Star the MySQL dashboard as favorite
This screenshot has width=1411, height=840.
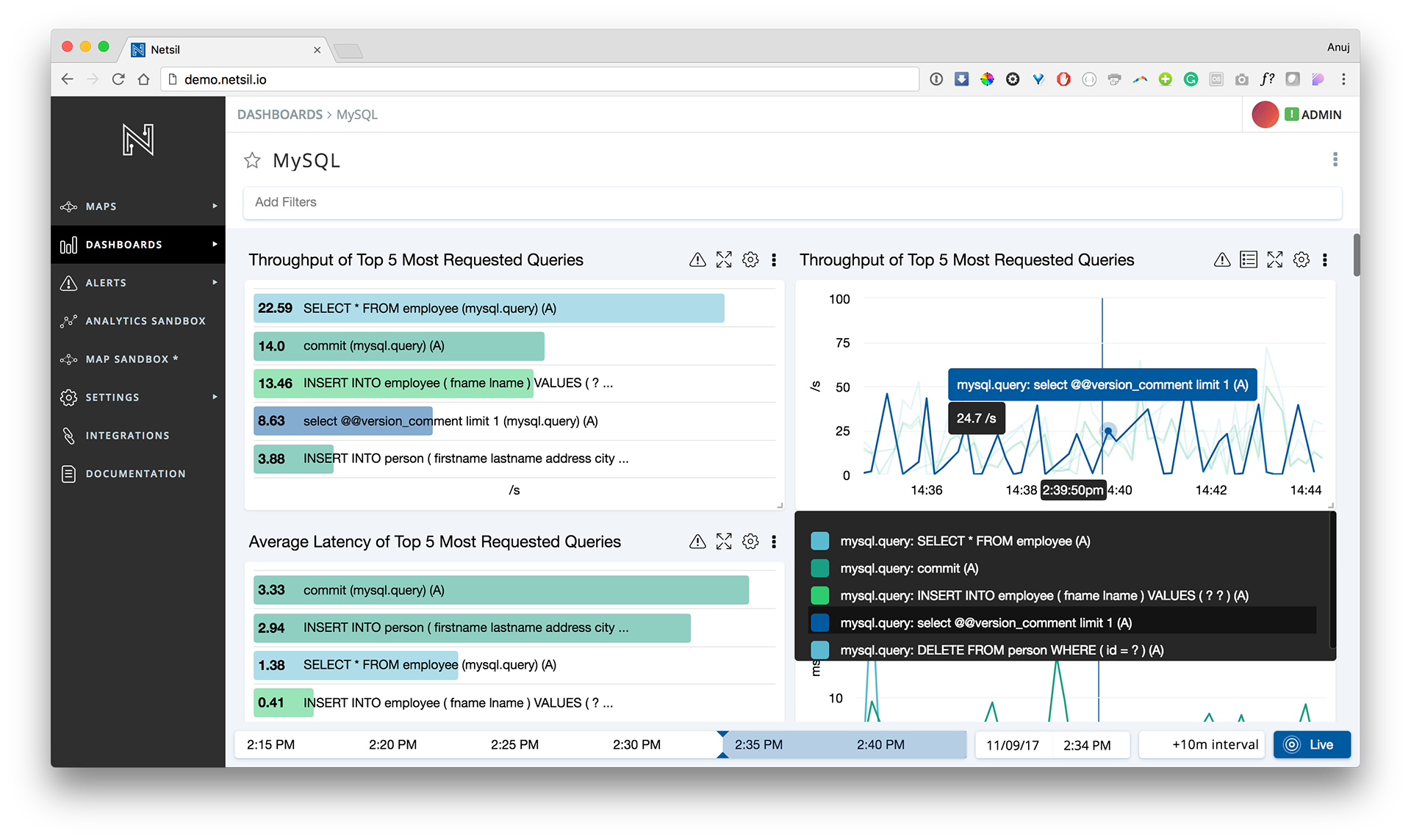252,160
